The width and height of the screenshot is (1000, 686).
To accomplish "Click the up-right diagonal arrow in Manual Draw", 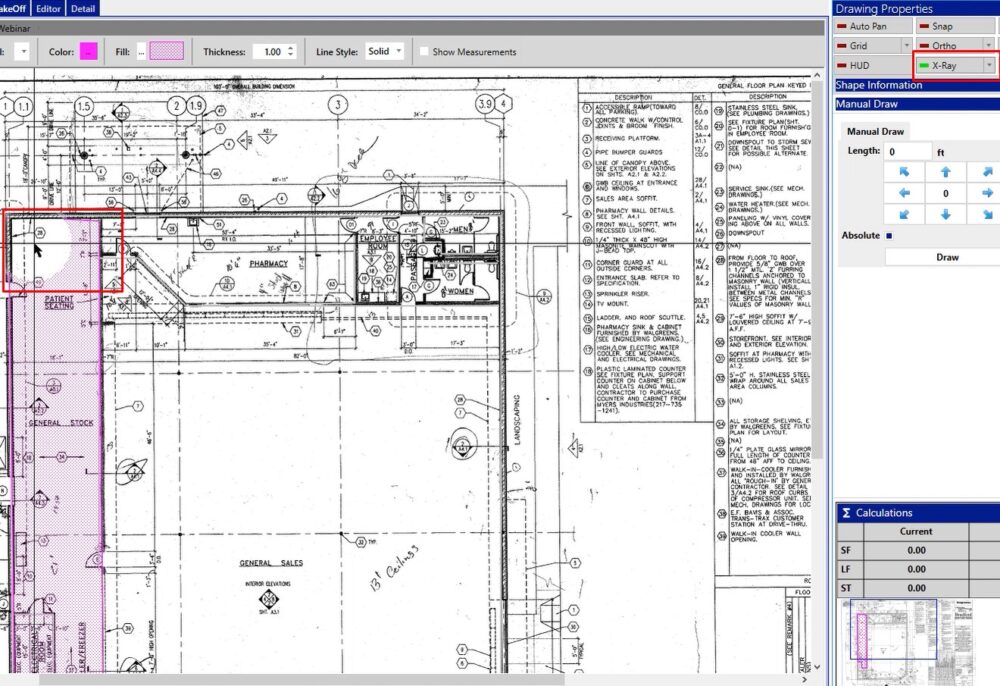I will pos(988,172).
